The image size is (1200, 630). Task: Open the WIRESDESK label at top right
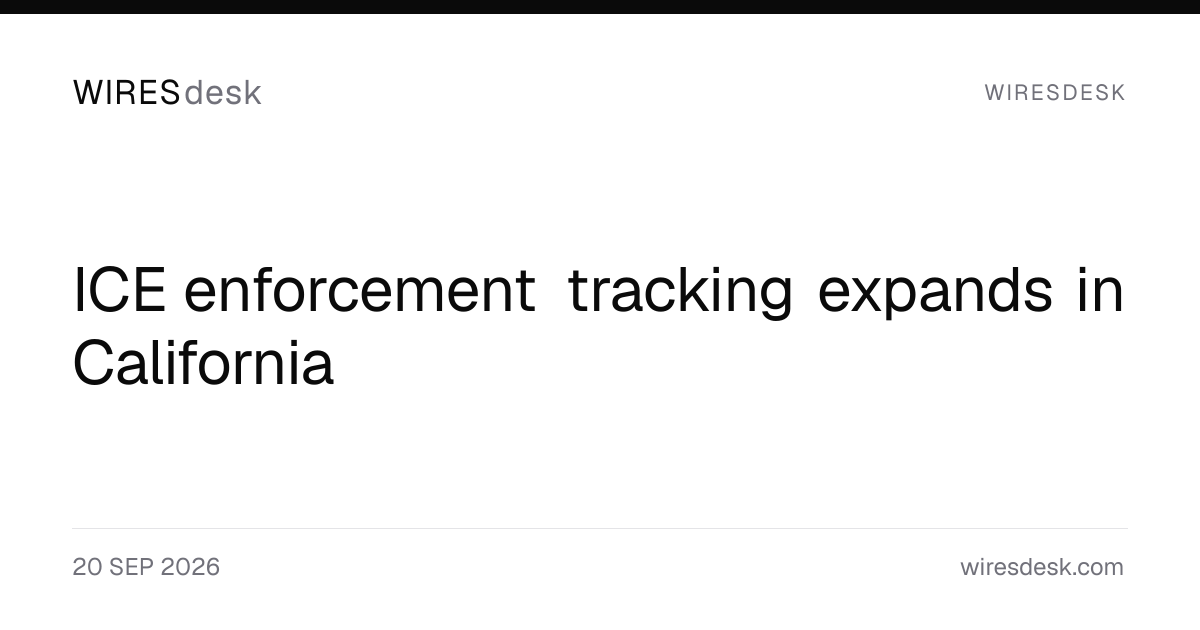tap(1055, 93)
